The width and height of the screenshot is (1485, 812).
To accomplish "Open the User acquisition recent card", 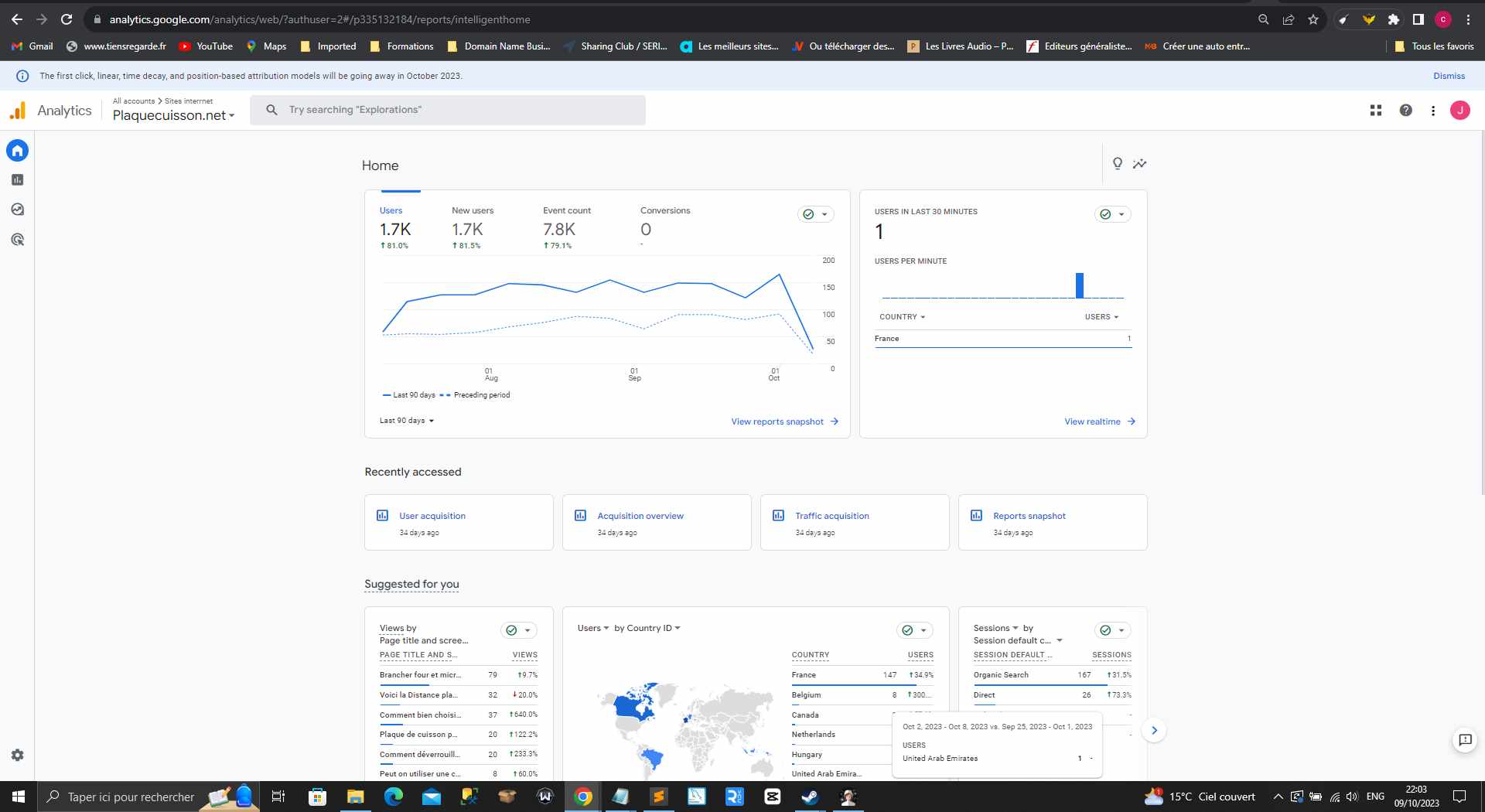I will pyautogui.click(x=459, y=523).
